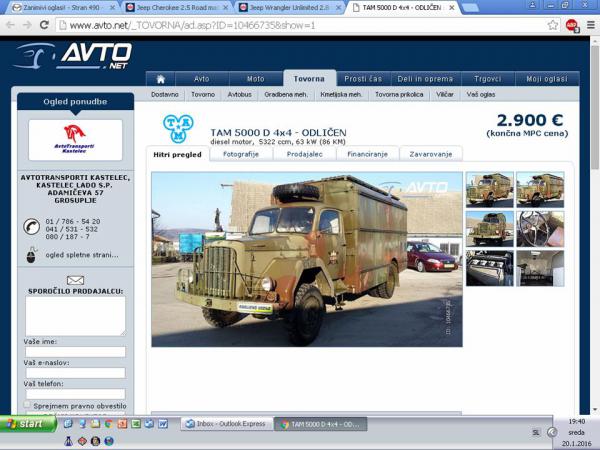This screenshot has height=450, width=600.
Task: Click the AdBlock extension icon
Action: [572, 25]
